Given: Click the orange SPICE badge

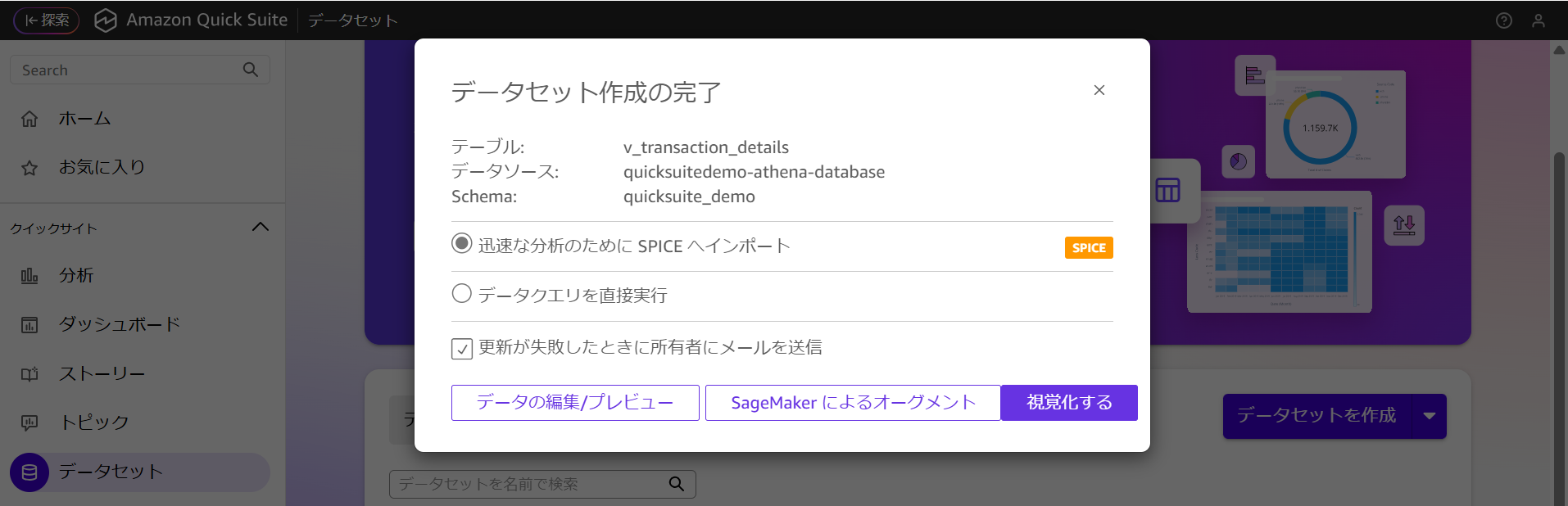Looking at the screenshot, I should point(1089,247).
